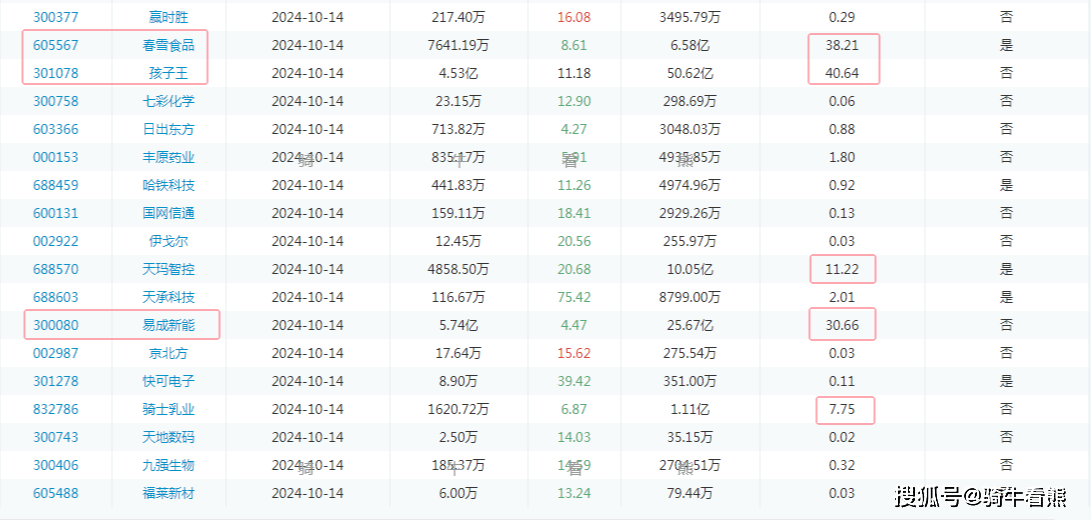Click the red 15.62 price in 京北方 row
Image resolution: width=1091 pixels, height=520 pixels.
point(574,353)
